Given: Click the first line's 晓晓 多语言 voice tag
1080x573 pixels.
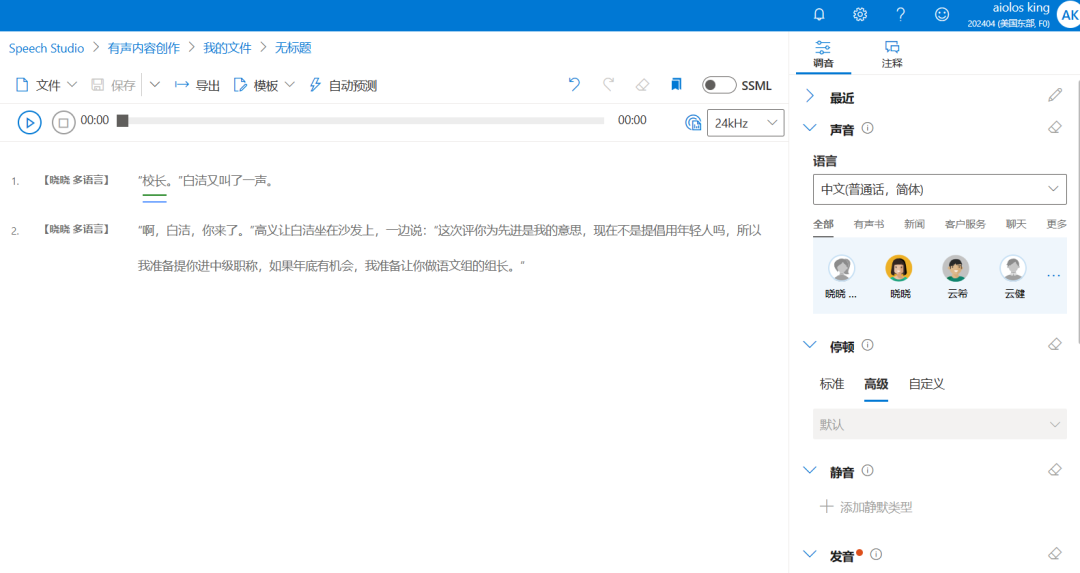Looking at the screenshot, I should click(76, 180).
